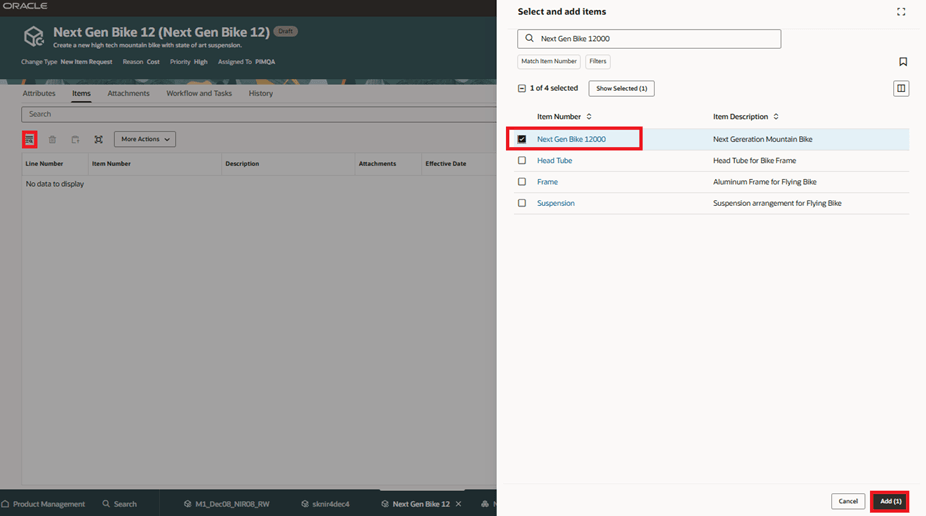Click the Description column header
Image resolution: width=926 pixels, height=516 pixels.
tap(242, 164)
